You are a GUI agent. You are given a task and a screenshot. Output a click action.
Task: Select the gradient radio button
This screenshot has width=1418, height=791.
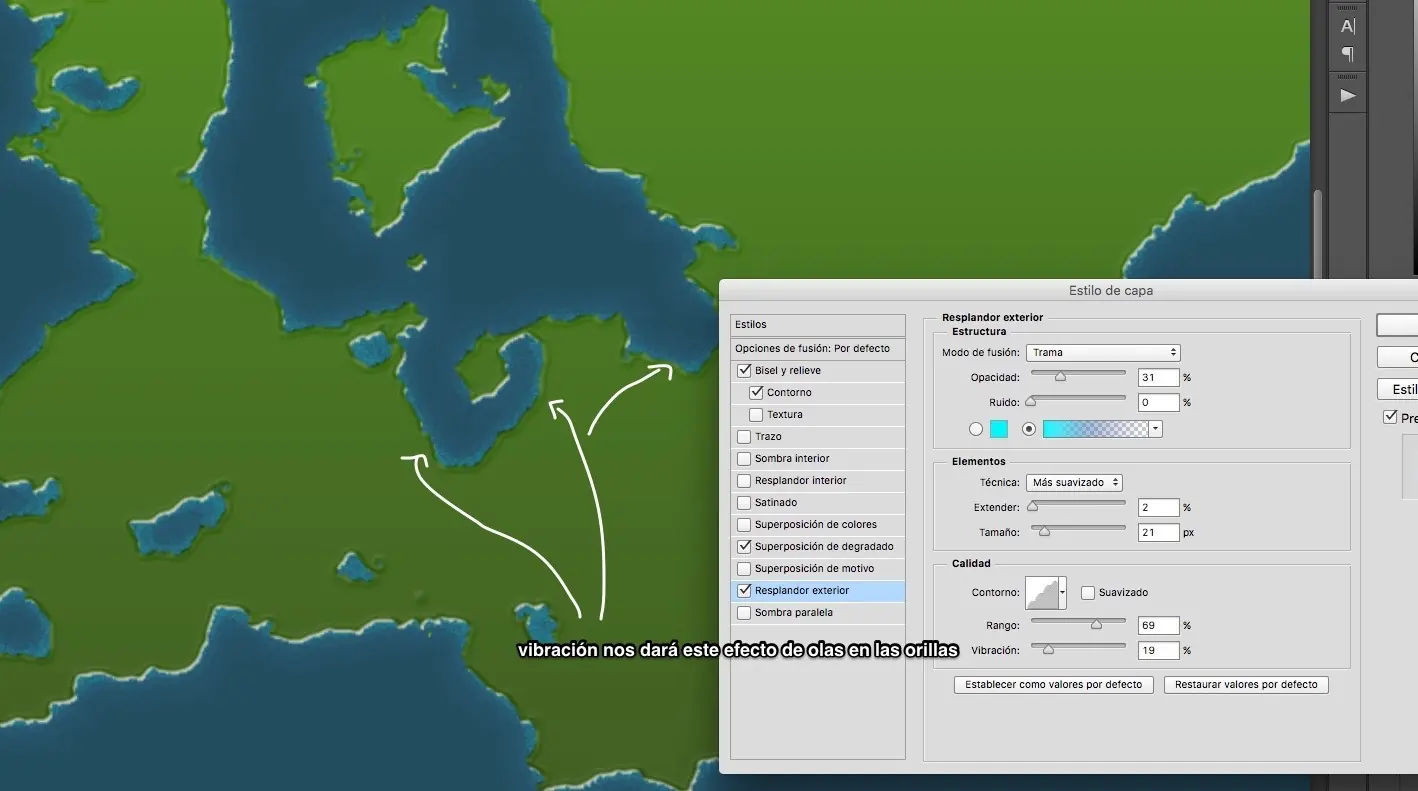tap(1029, 429)
